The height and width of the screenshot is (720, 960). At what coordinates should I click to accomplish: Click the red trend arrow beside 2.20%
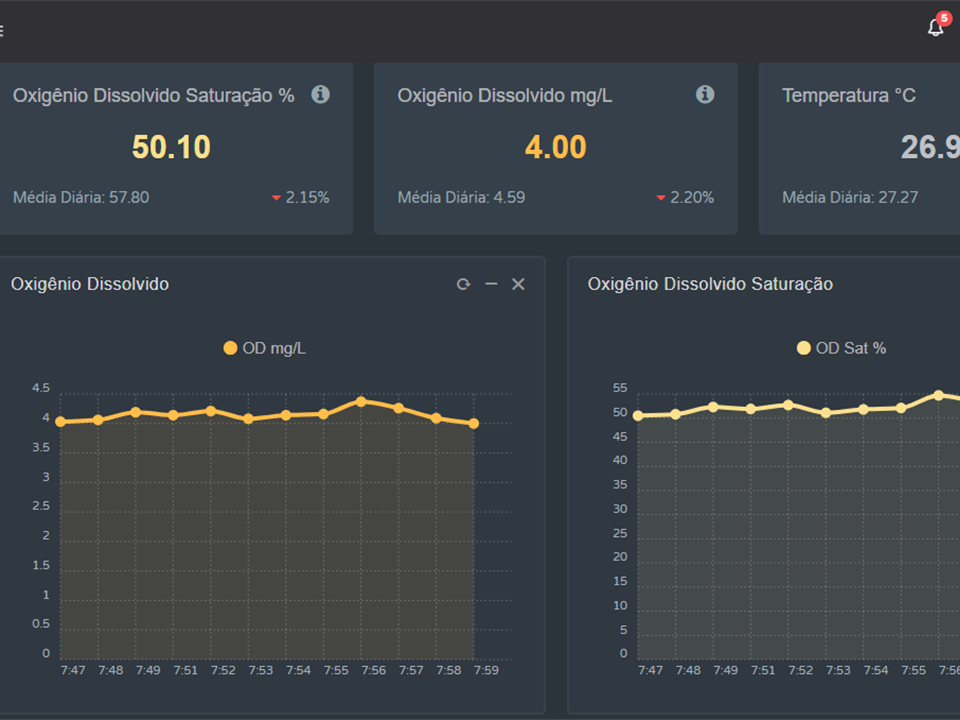661,198
